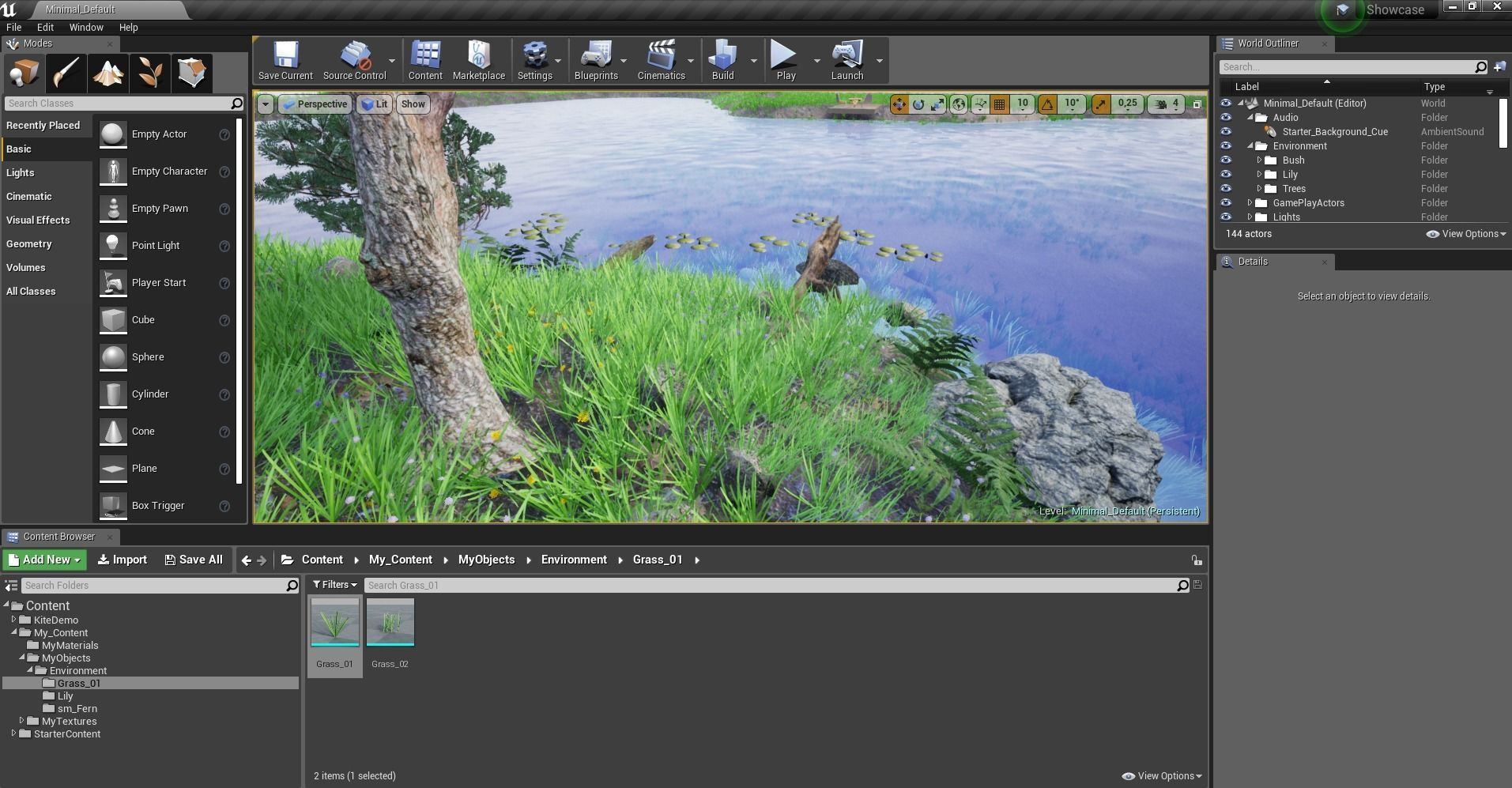Toggle grid snapping in viewport
The image size is (1512, 788).
point(1000,104)
